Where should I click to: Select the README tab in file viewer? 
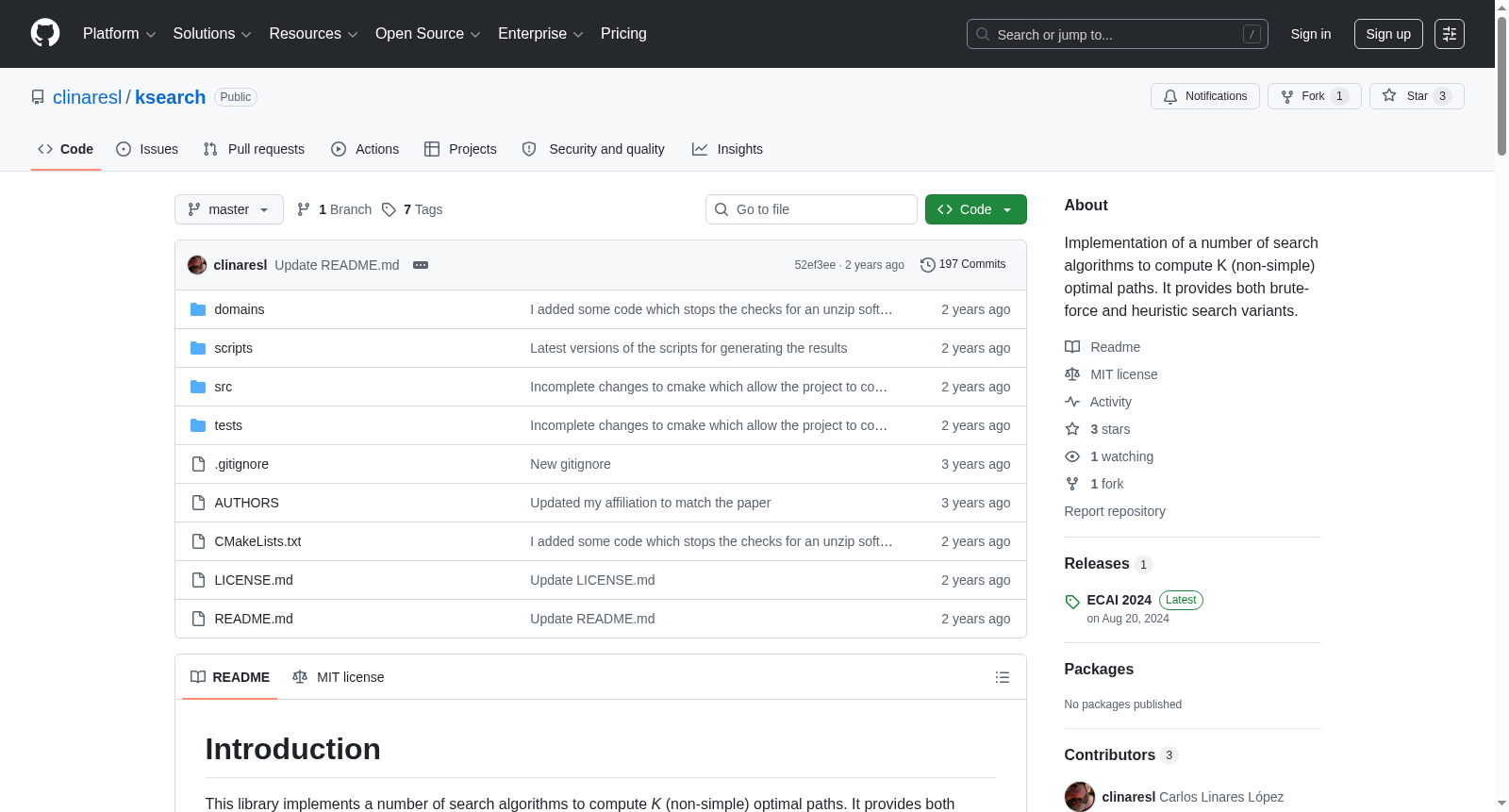(x=230, y=677)
